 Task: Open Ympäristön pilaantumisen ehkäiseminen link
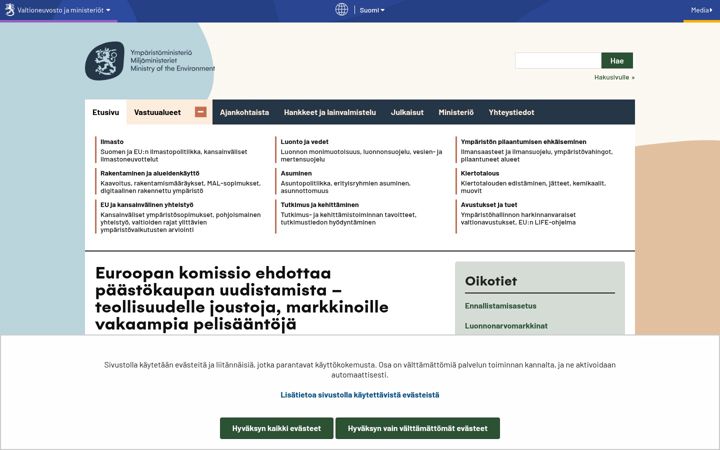[523, 142]
